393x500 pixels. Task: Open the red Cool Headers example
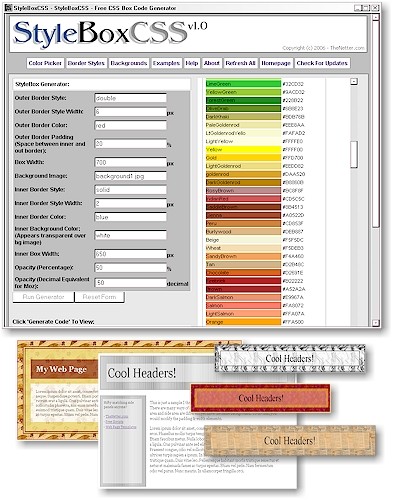point(261,398)
